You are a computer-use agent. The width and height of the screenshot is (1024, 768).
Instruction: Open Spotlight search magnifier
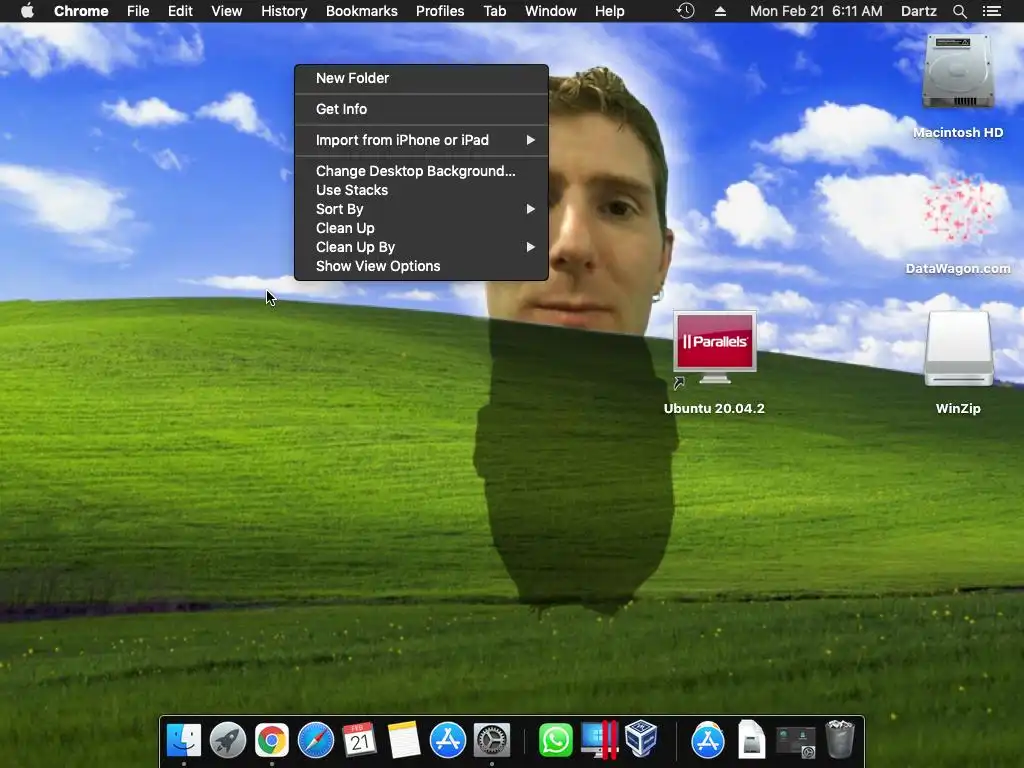pos(959,11)
